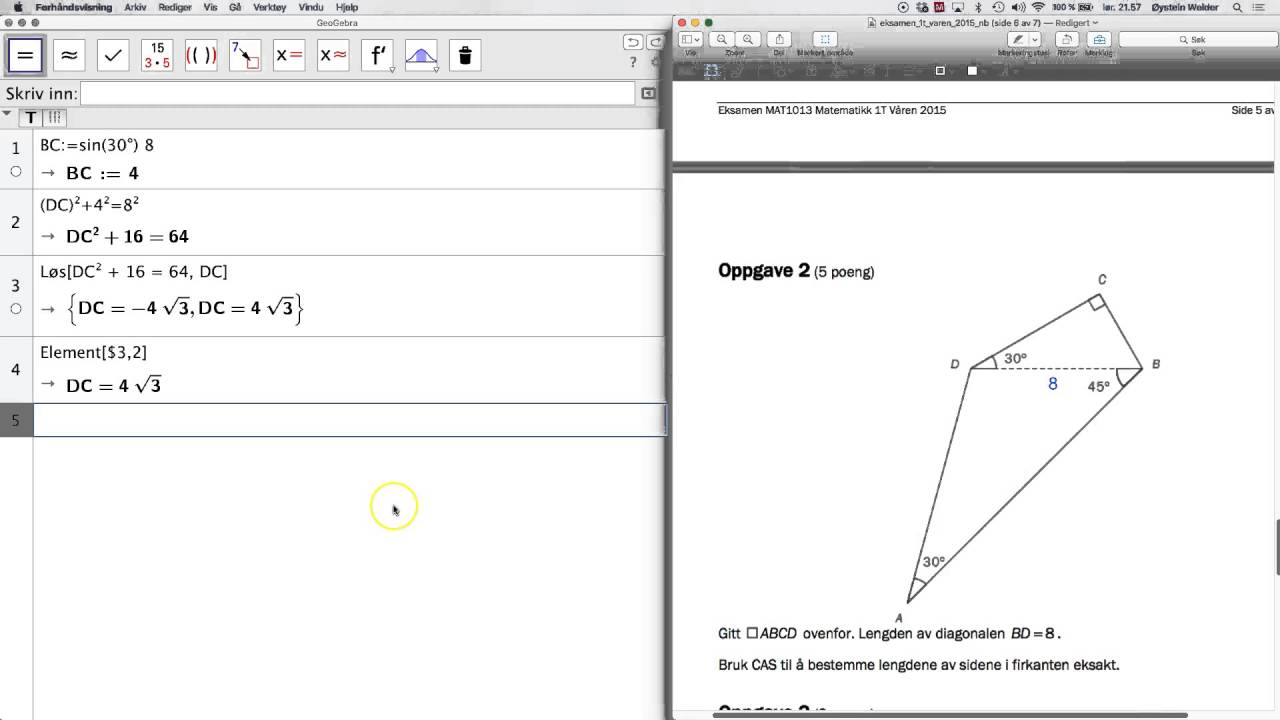This screenshot has width=1280, height=720.
Task: Open the Rediger menu
Action: pyautogui.click(x=175, y=7)
